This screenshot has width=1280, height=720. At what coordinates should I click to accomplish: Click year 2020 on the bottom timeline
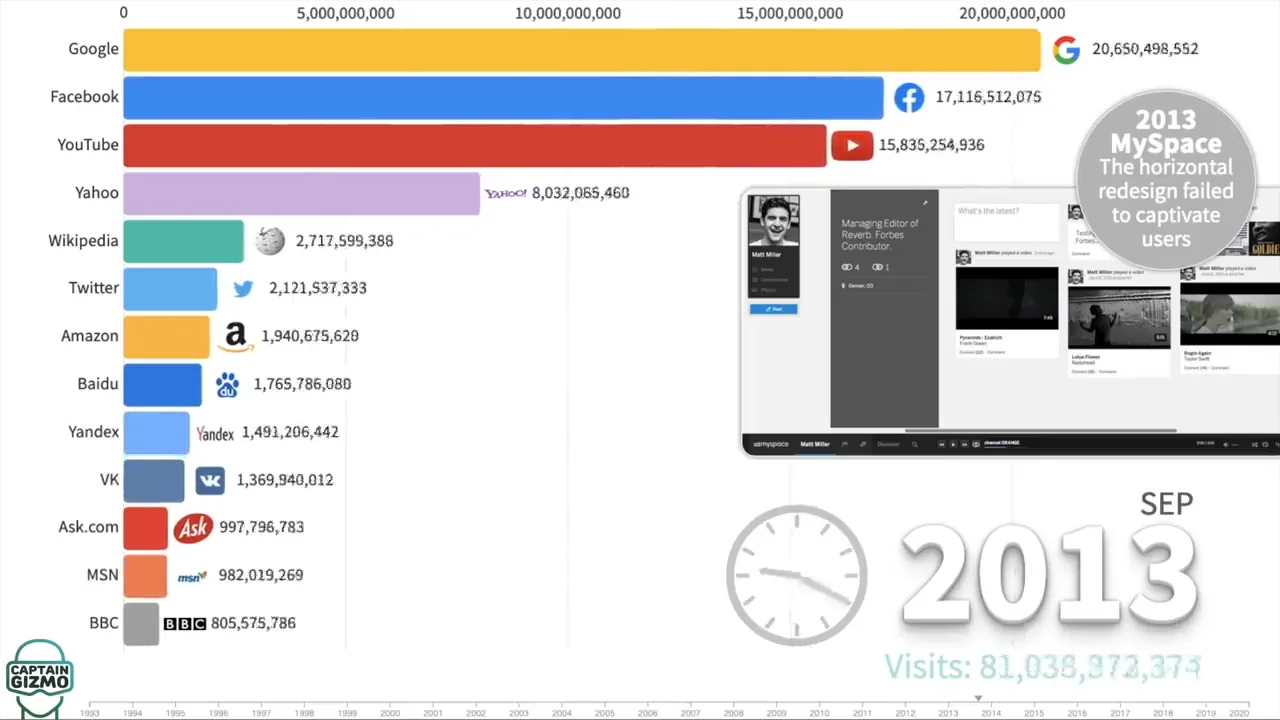(1239, 713)
